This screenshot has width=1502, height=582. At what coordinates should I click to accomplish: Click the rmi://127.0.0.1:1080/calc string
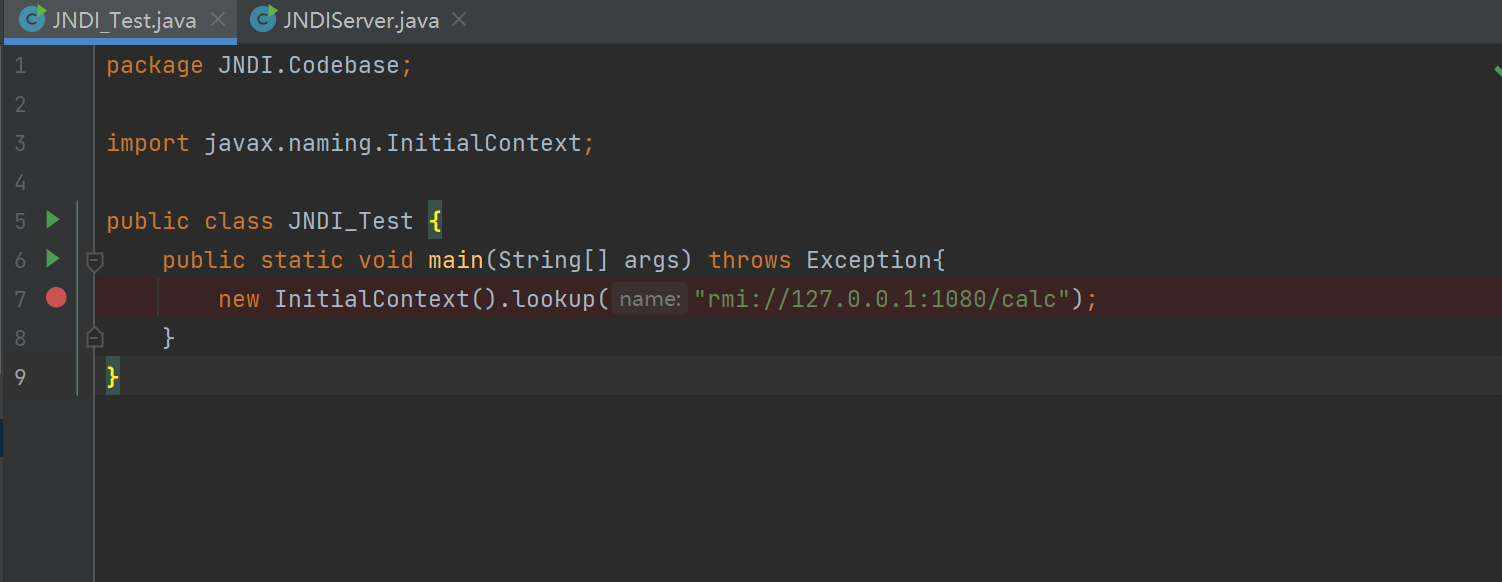(x=882, y=299)
